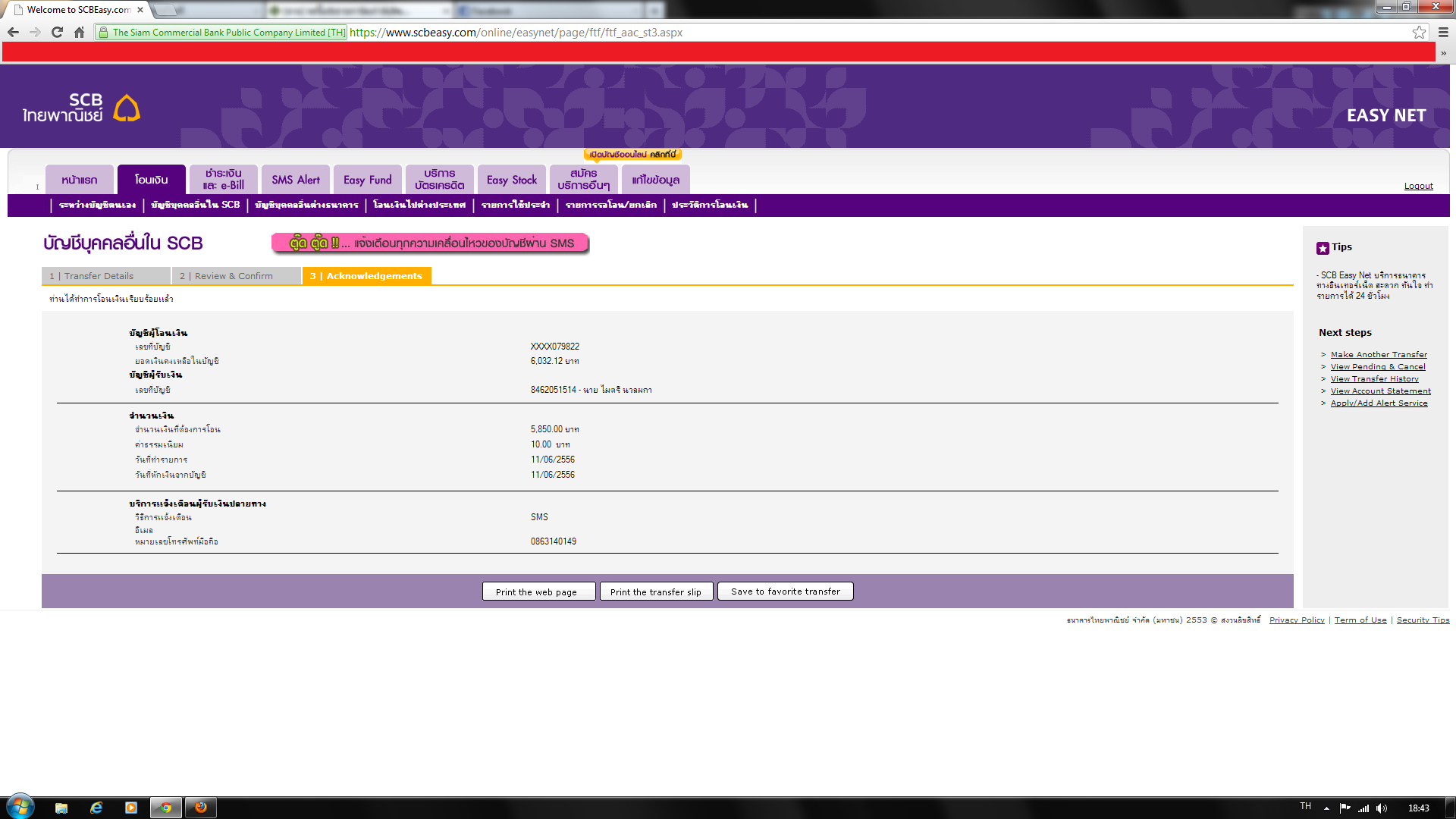Click the browser back arrow icon
The width and height of the screenshot is (1456, 819).
click(x=13, y=32)
